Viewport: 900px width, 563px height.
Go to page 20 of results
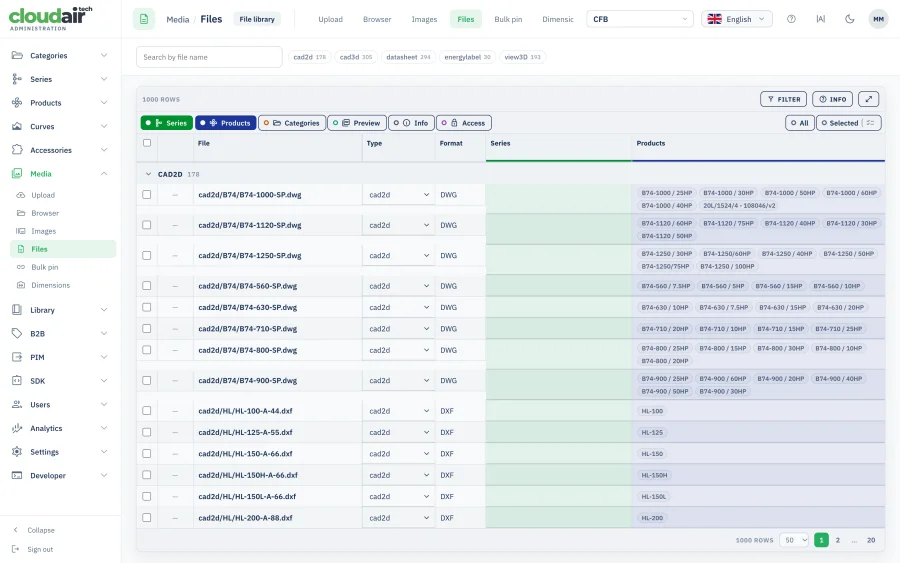click(871, 540)
